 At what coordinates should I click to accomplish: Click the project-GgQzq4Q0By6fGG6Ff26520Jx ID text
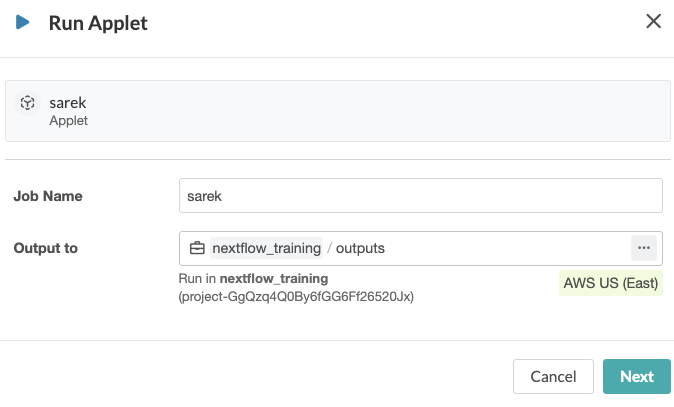(296, 296)
